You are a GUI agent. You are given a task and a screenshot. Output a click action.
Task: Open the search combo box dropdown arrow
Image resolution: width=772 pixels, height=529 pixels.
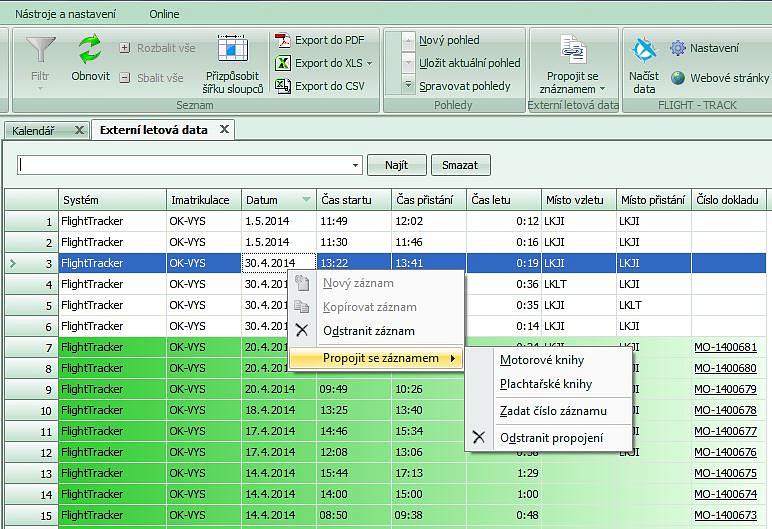tap(356, 165)
